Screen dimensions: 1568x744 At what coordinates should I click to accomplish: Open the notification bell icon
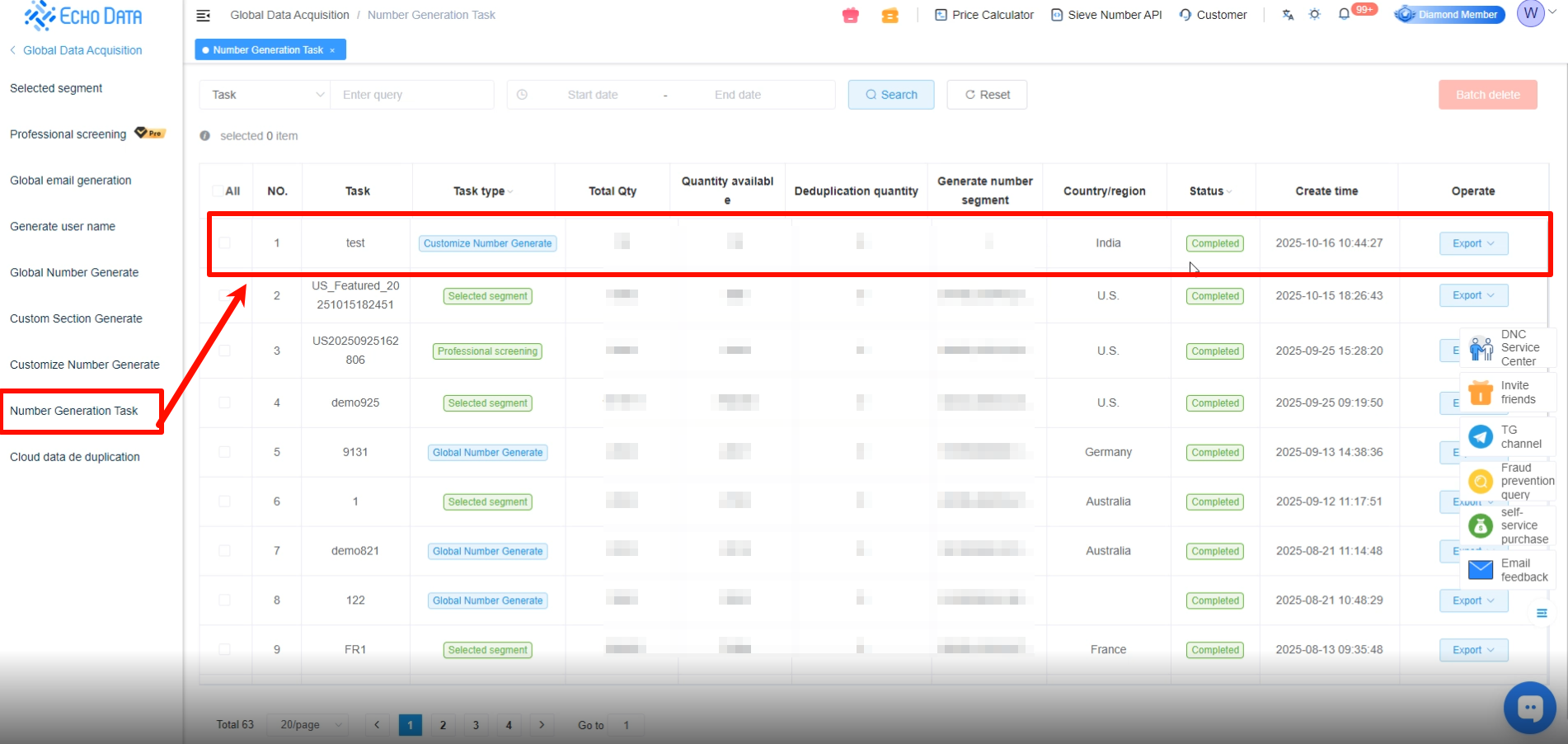click(x=1344, y=14)
